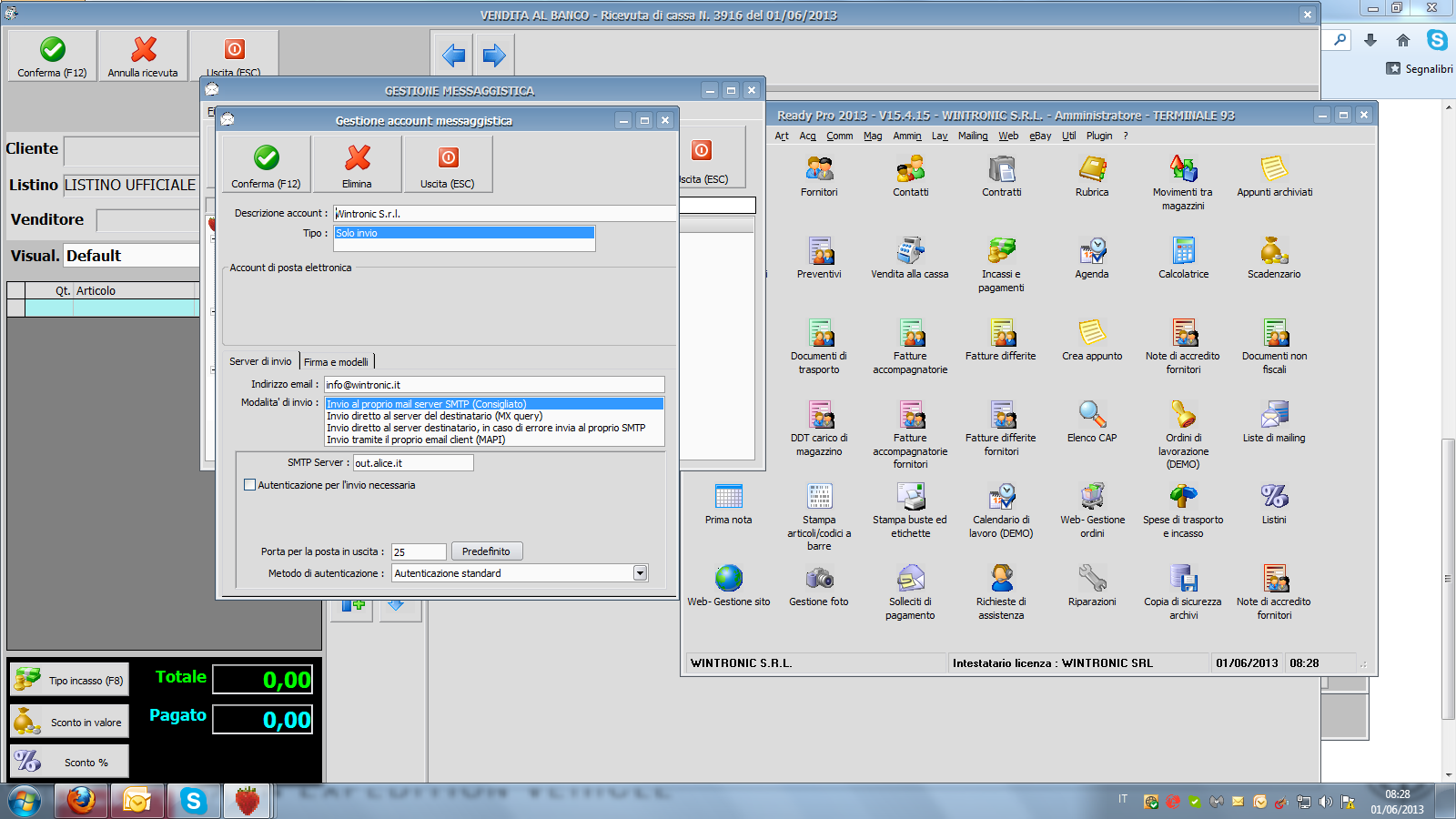
Task: Open the Art menu in Ready Pro
Action: (x=782, y=136)
